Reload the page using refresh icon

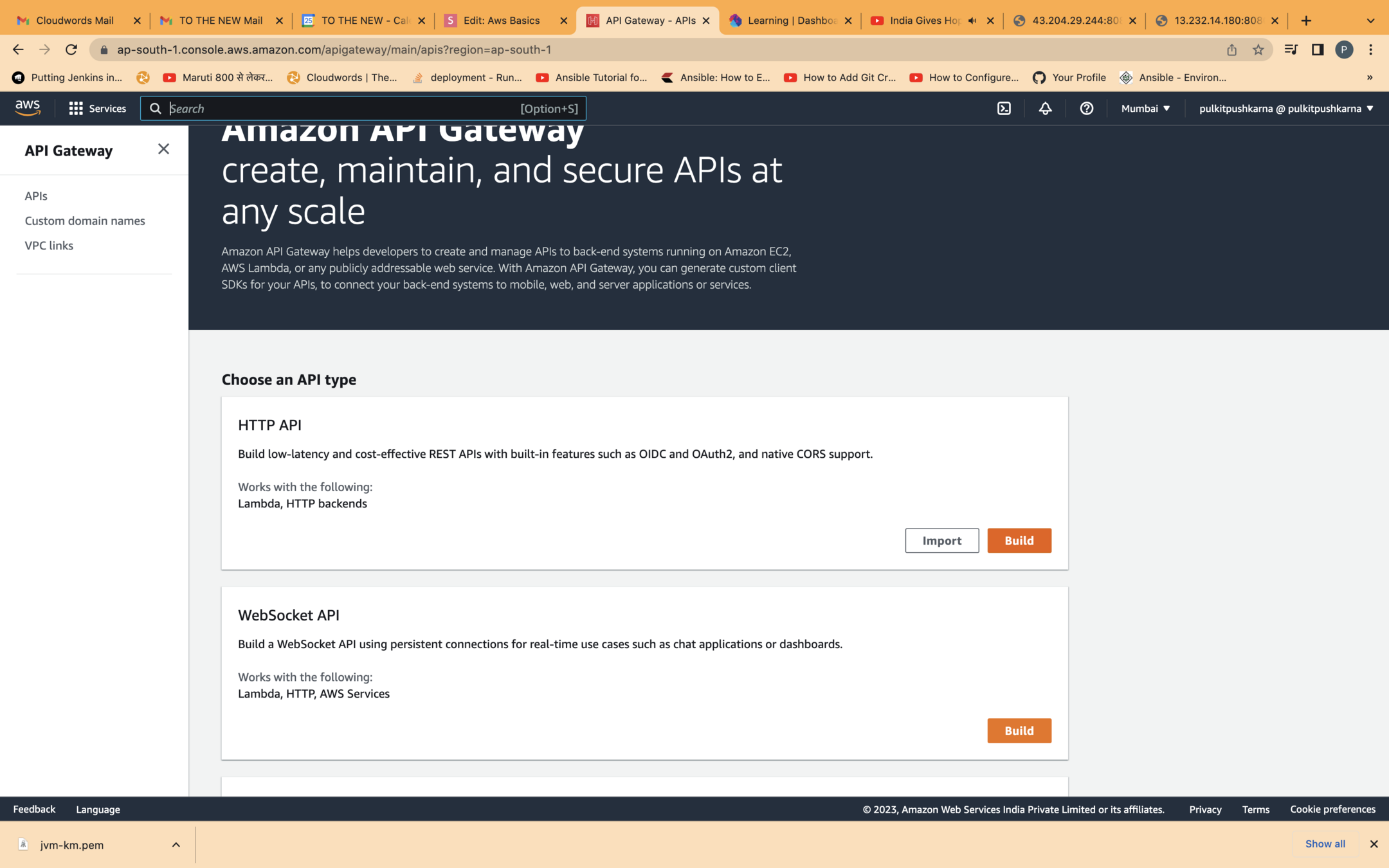click(x=71, y=50)
